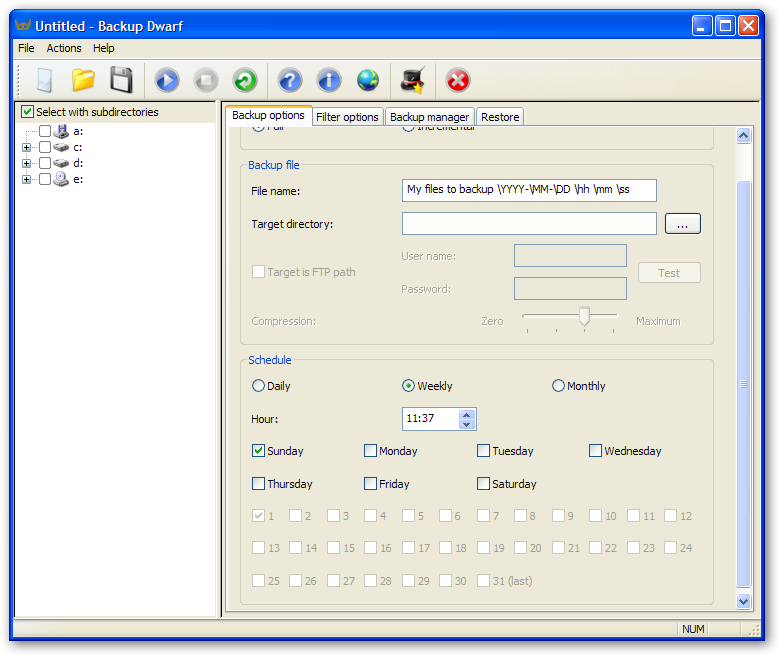Click the Target directory input field
The height and width of the screenshot is (655, 779).
[x=529, y=224]
